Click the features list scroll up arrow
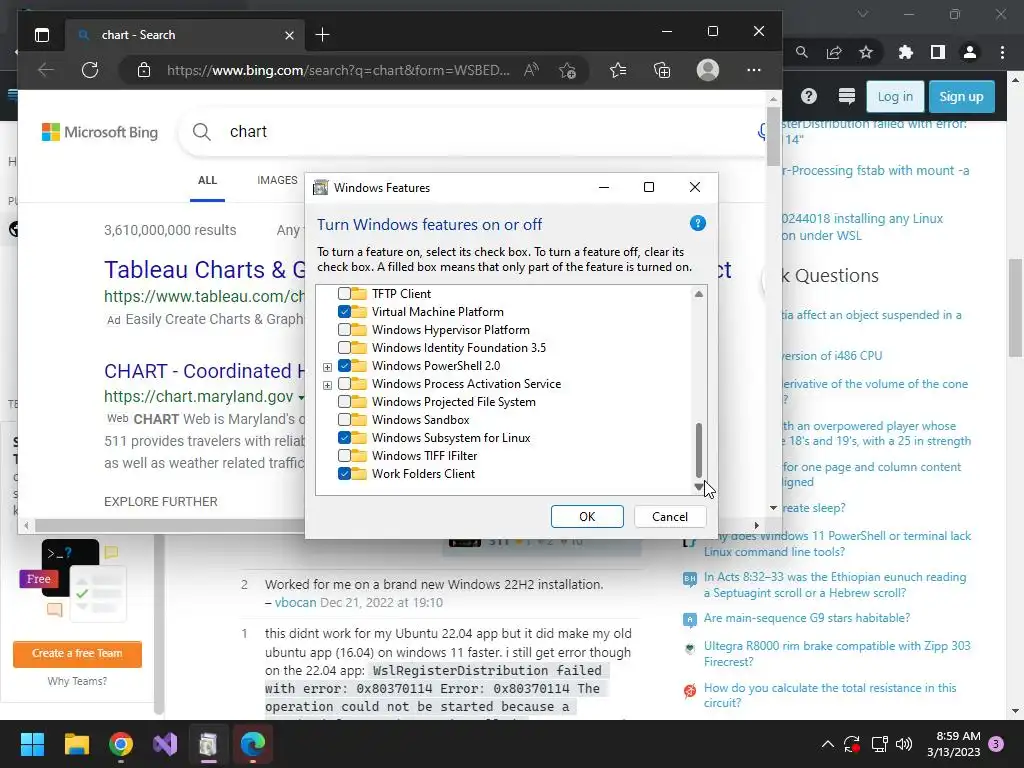The height and width of the screenshot is (768, 1024). coord(699,294)
